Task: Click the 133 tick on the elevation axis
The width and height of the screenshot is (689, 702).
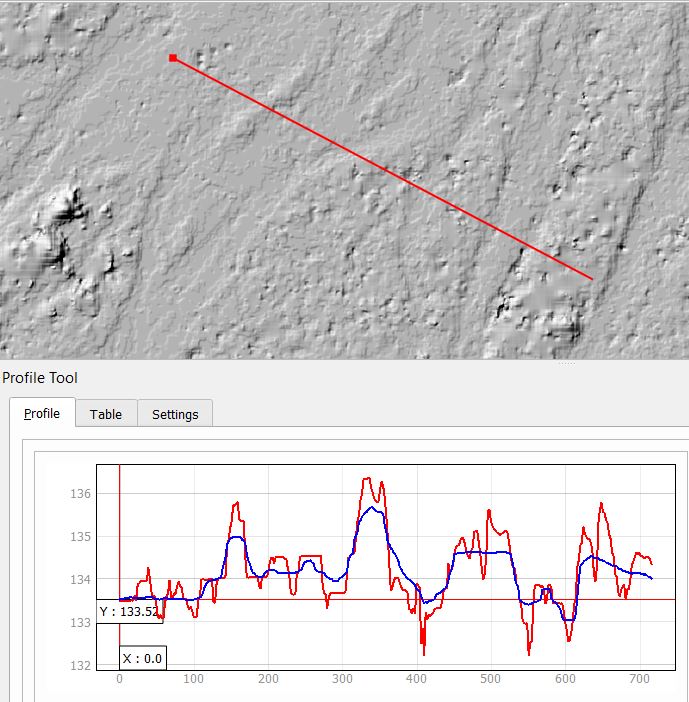Action: 81,622
